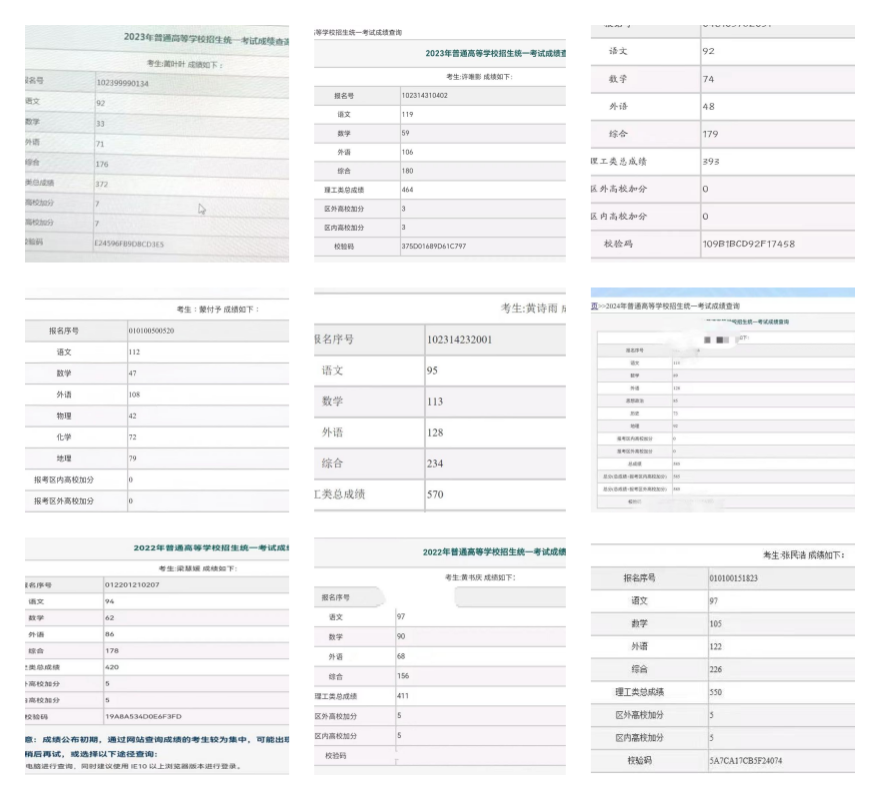Select the 数学 score value 90
This screenshot has height=800, width=880.
point(401,636)
